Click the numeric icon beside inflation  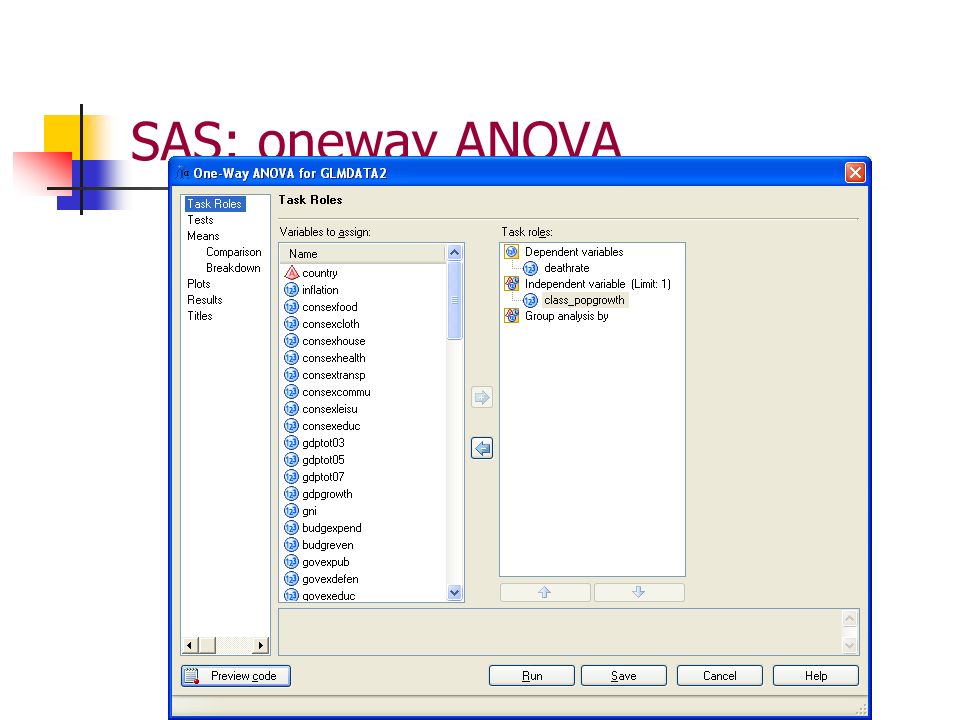tap(291, 290)
